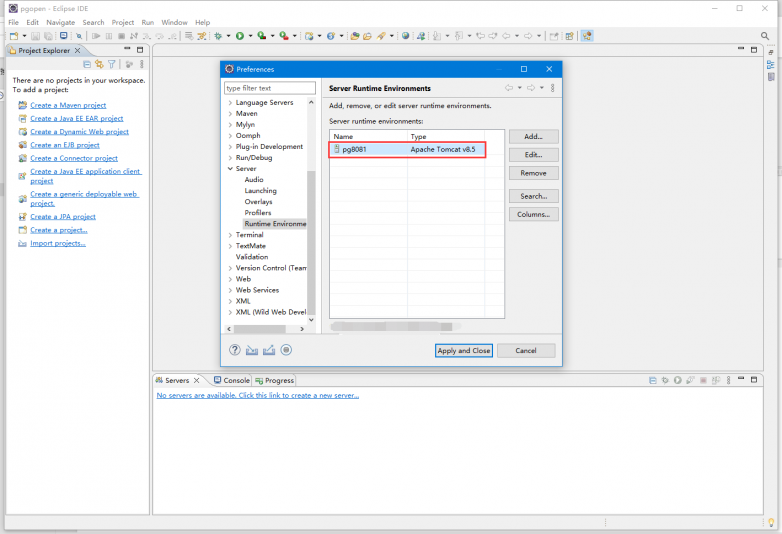Viewport: 782px width, 534px height.
Task: Click the Help icon in Preferences dialog
Action: pyautogui.click(x=235, y=350)
